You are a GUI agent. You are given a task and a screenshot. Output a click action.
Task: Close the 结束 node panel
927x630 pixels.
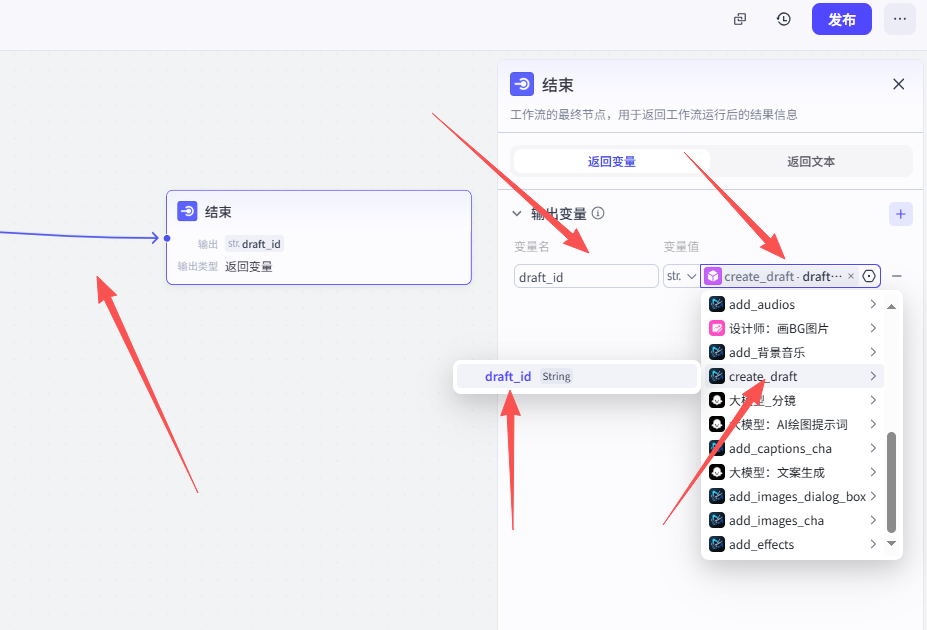(x=898, y=85)
